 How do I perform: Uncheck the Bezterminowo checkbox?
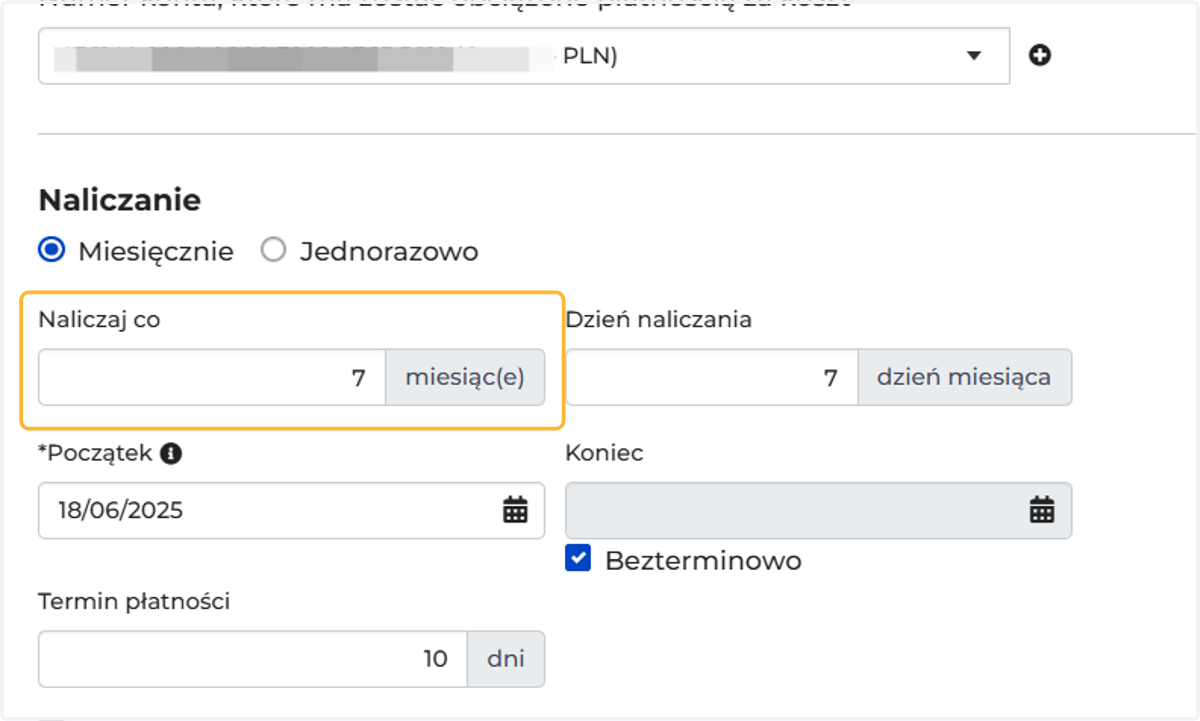pyautogui.click(x=578, y=558)
